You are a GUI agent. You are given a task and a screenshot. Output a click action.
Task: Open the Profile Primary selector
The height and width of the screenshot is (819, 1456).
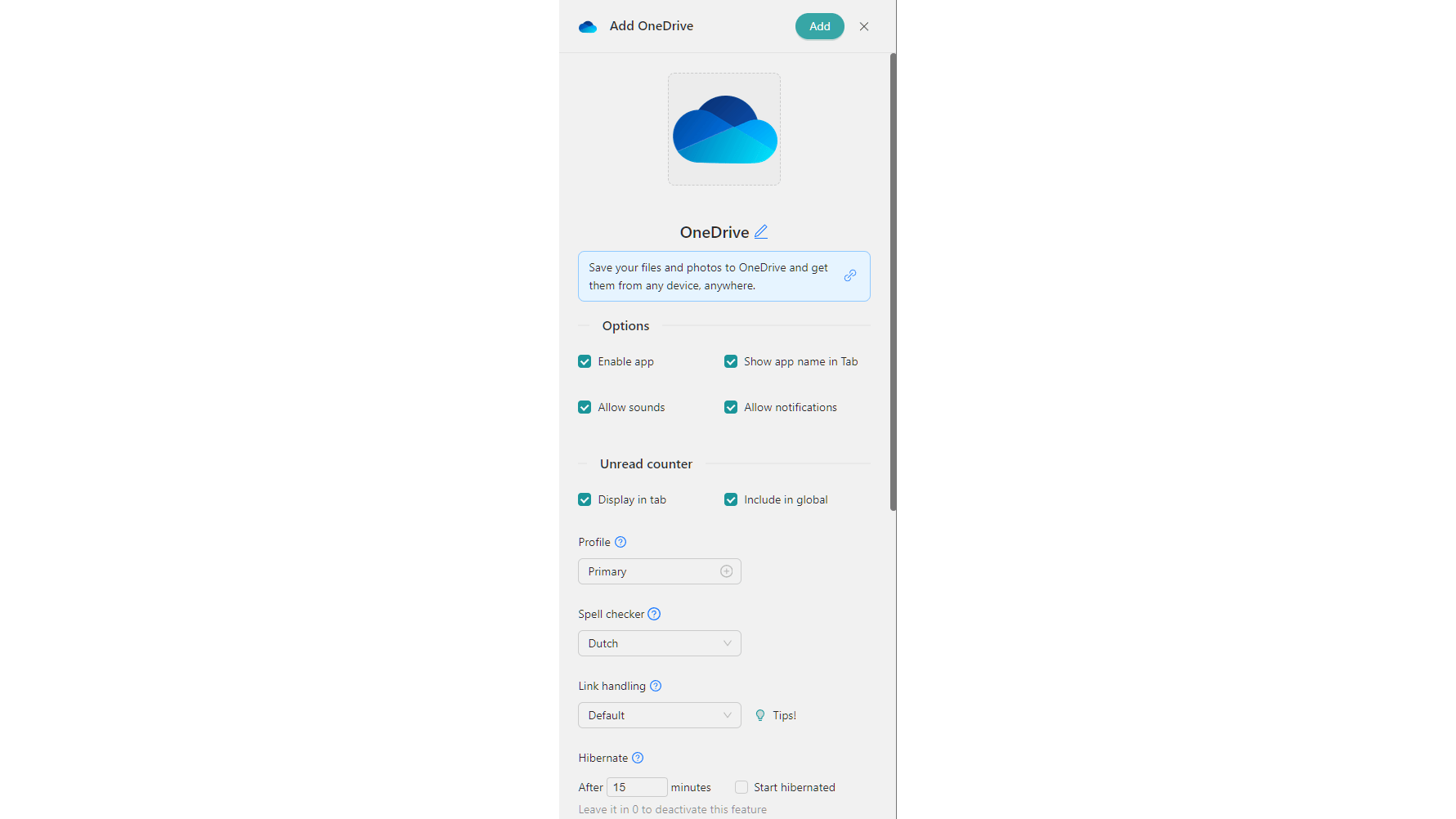[660, 571]
